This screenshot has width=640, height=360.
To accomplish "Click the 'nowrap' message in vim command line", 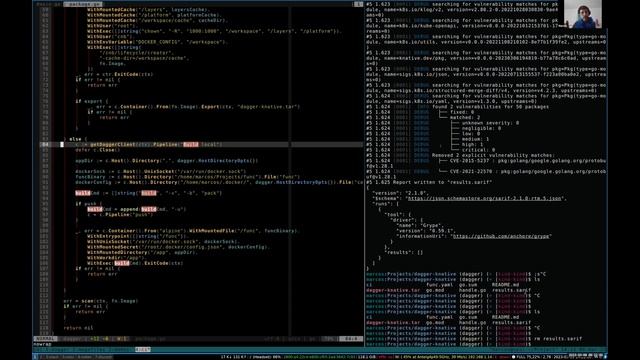I will pyautogui.click(x=42, y=344).
